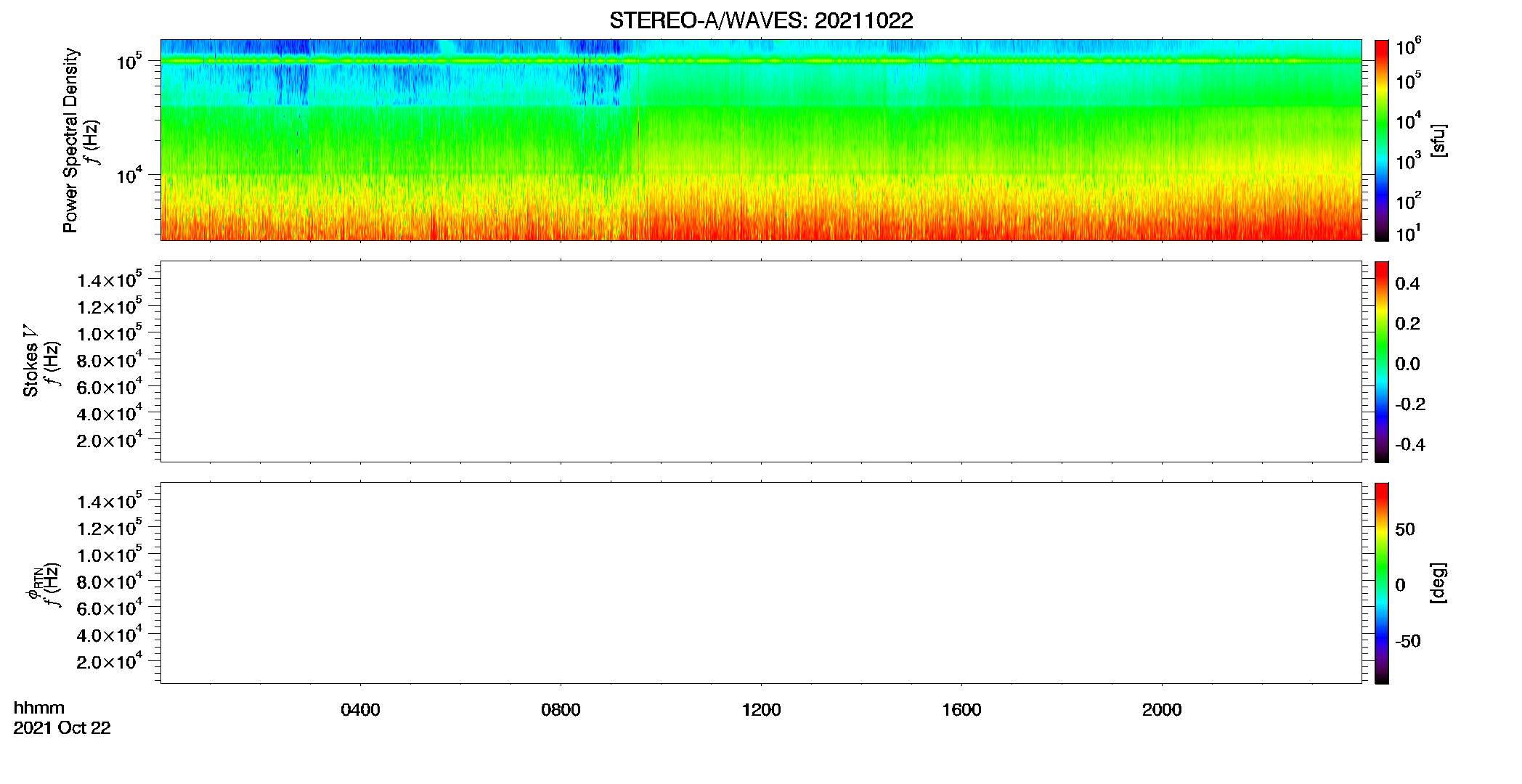
Task: Select the 1200 time axis label
Action: pyautogui.click(x=761, y=710)
